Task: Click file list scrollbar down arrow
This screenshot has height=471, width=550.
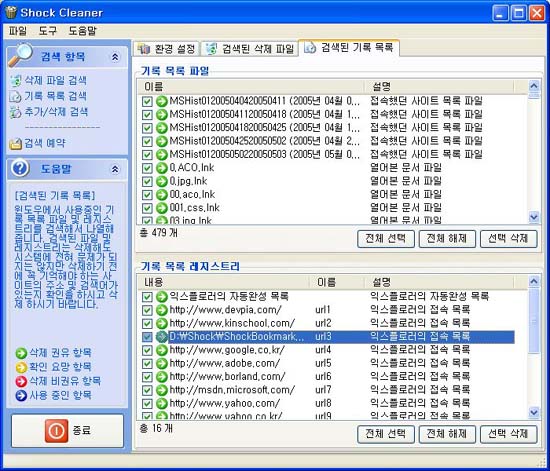Action: (534, 217)
